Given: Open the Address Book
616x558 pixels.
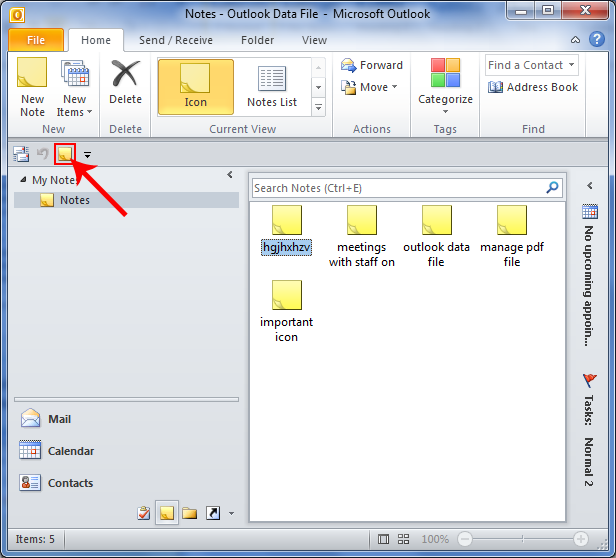Looking at the screenshot, I should coord(533,87).
